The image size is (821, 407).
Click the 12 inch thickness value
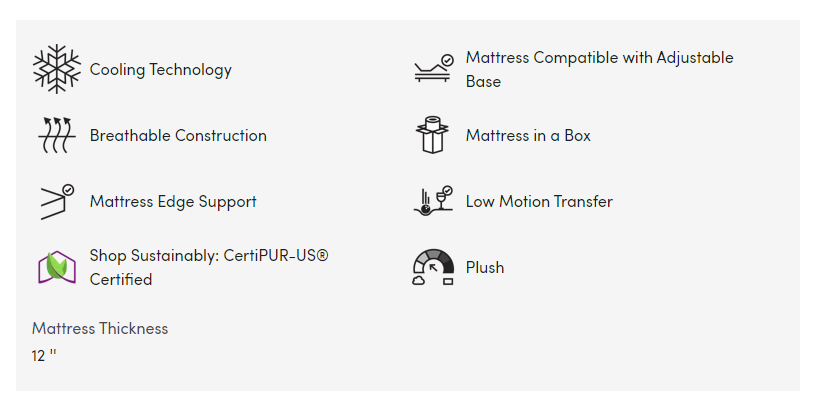(x=44, y=355)
